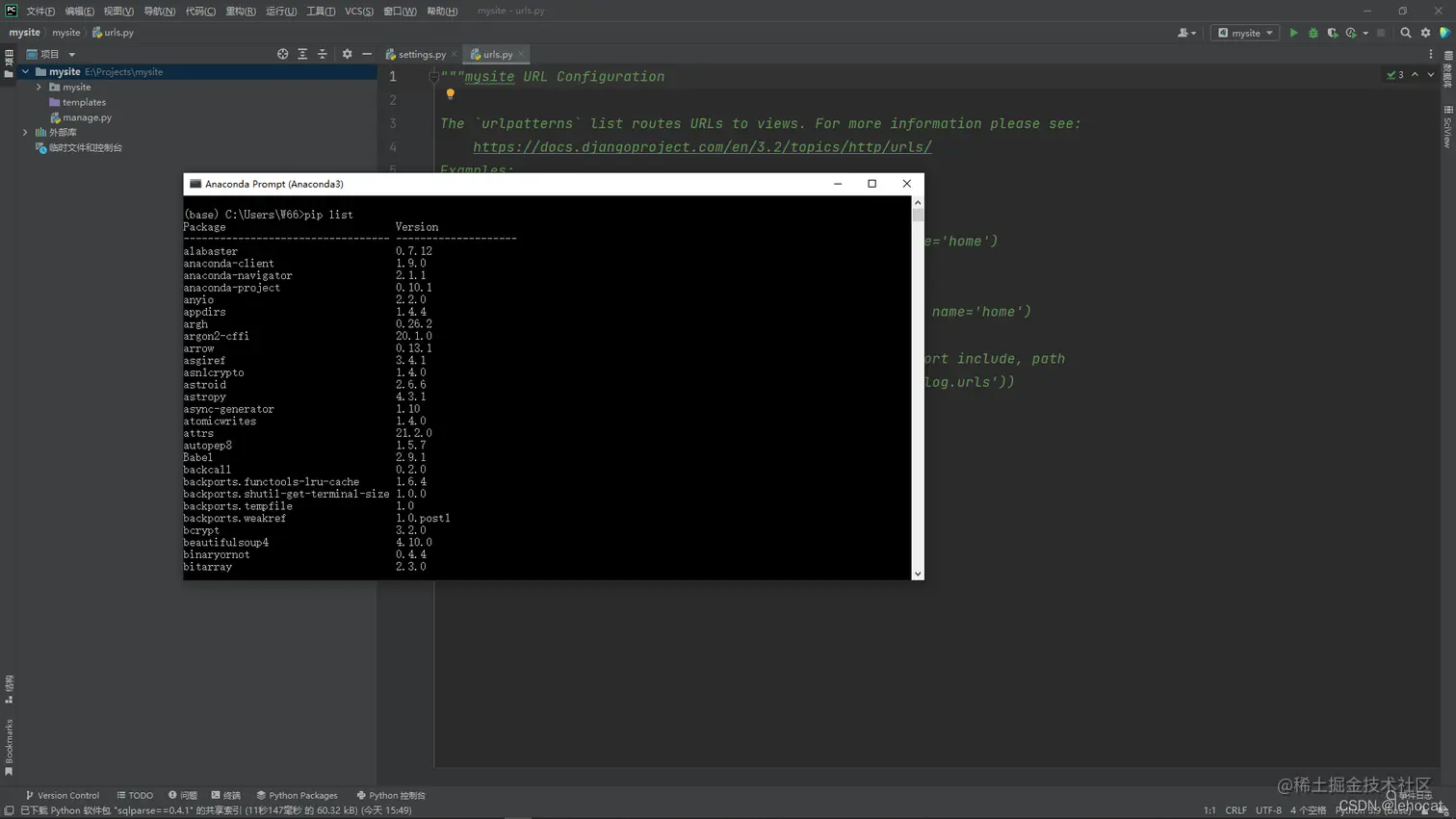
Task: Open the VCS menu
Action: tap(358, 11)
